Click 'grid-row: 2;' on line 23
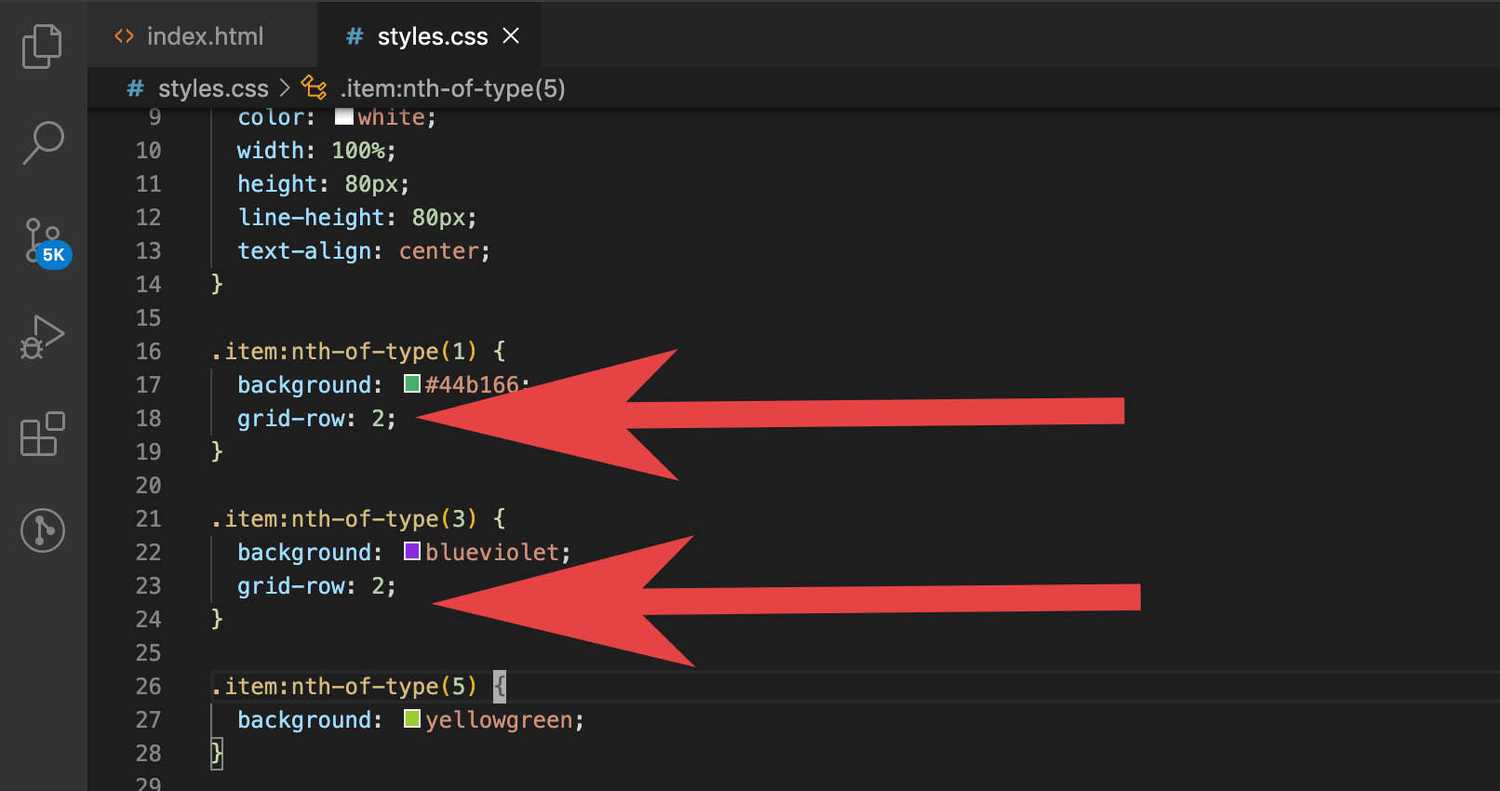Image resolution: width=1500 pixels, height=791 pixels. 317,586
